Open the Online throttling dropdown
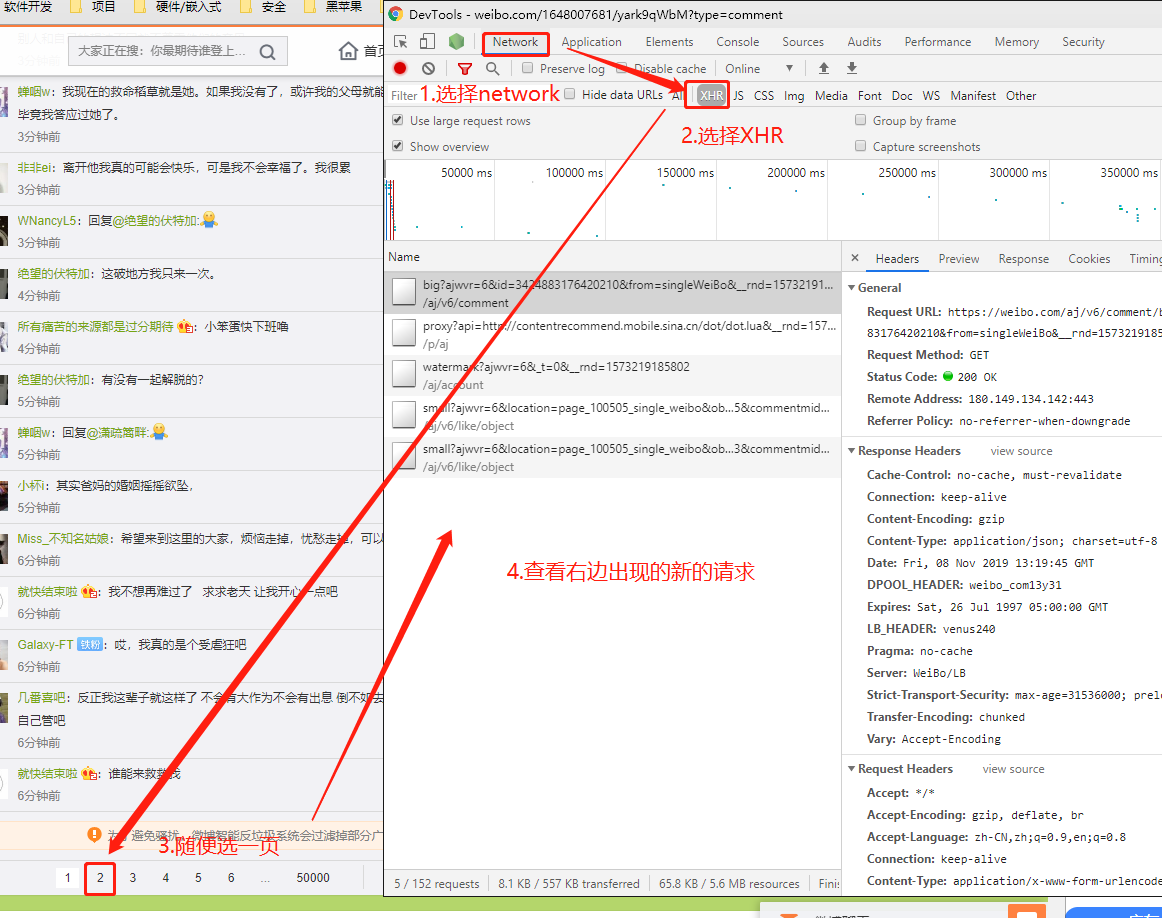 pos(759,68)
